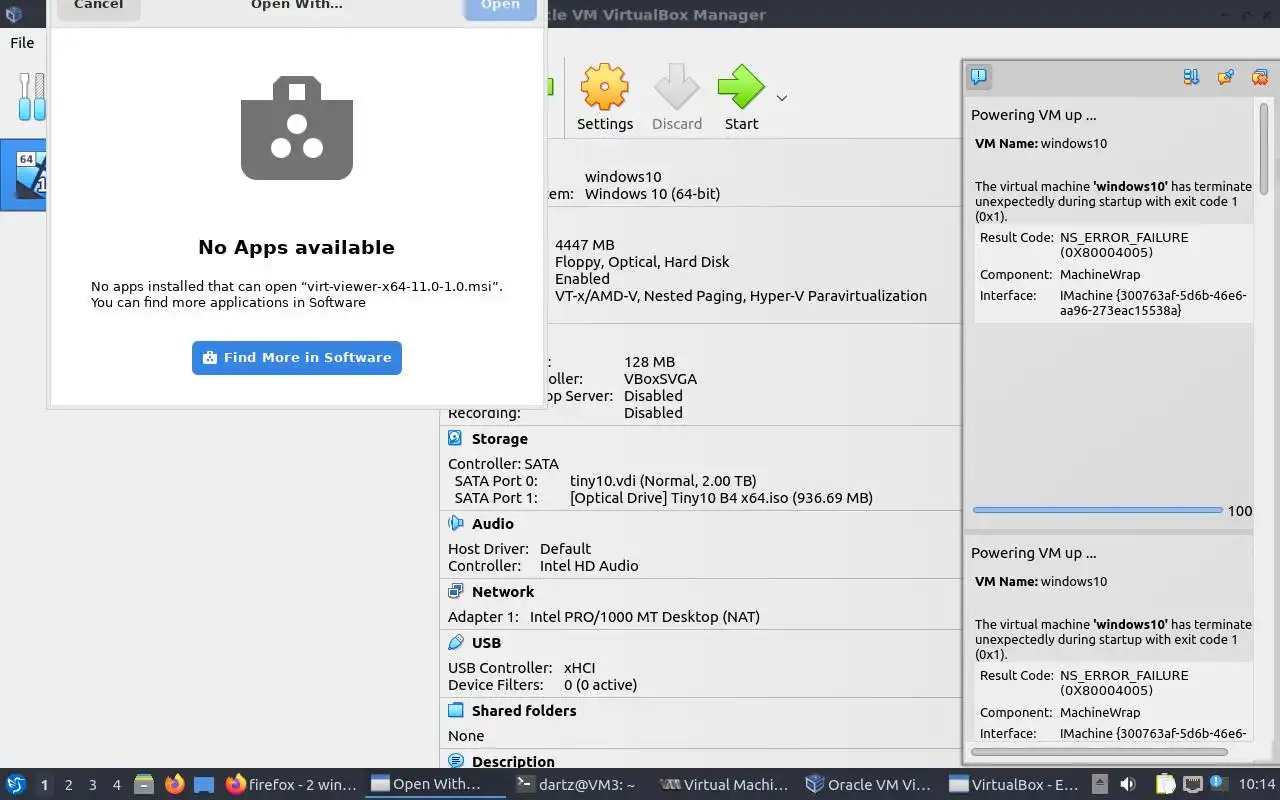The width and height of the screenshot is (1280, 800).
Task: Click the 'Windows 10 (64-bit)' operating system value
Action: pos(652,193)
